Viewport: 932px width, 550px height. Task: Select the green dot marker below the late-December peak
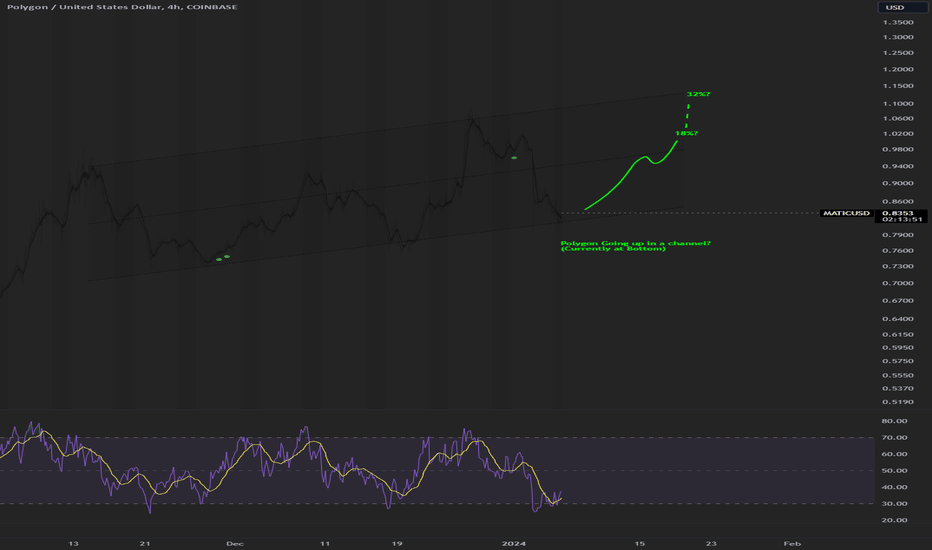click(514, 158)
